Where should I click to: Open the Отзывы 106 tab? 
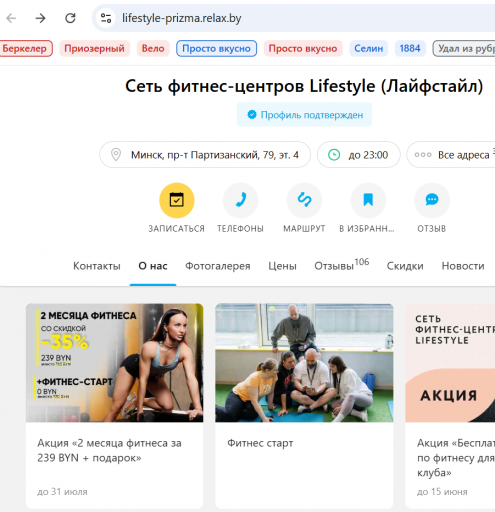(x=342, y=265)
